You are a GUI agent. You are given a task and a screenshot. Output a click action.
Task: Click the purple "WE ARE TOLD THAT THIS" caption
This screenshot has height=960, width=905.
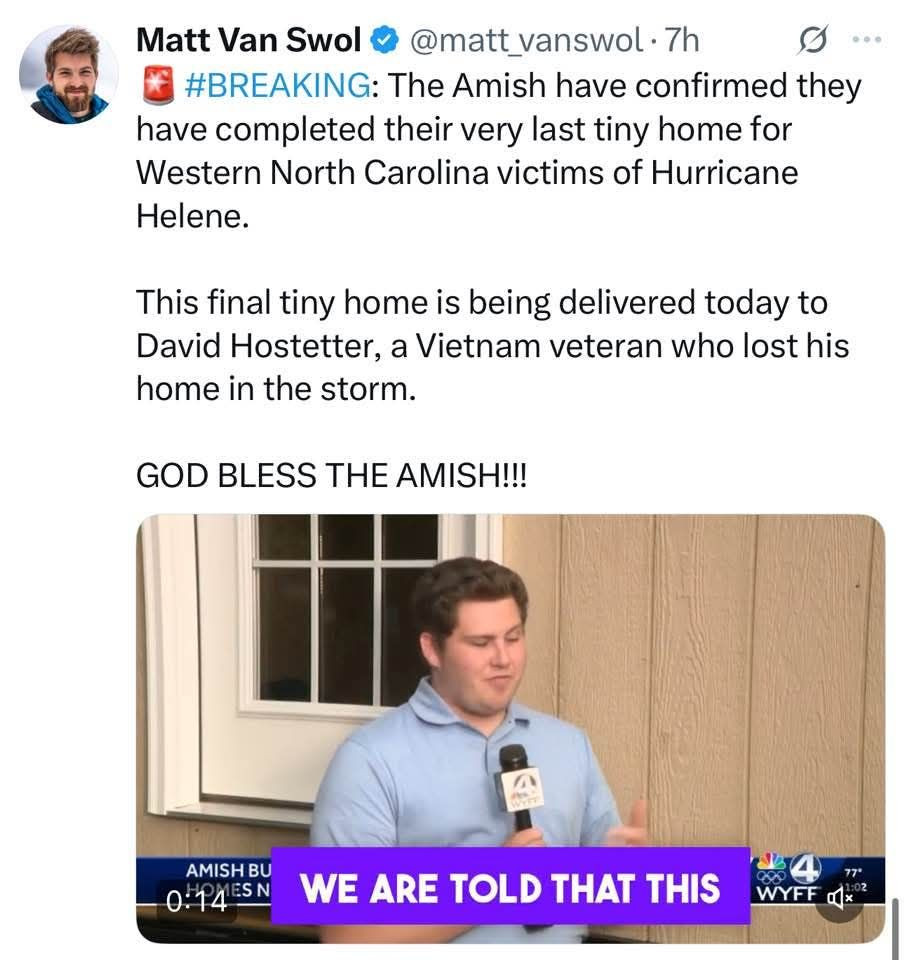point(510,887)
